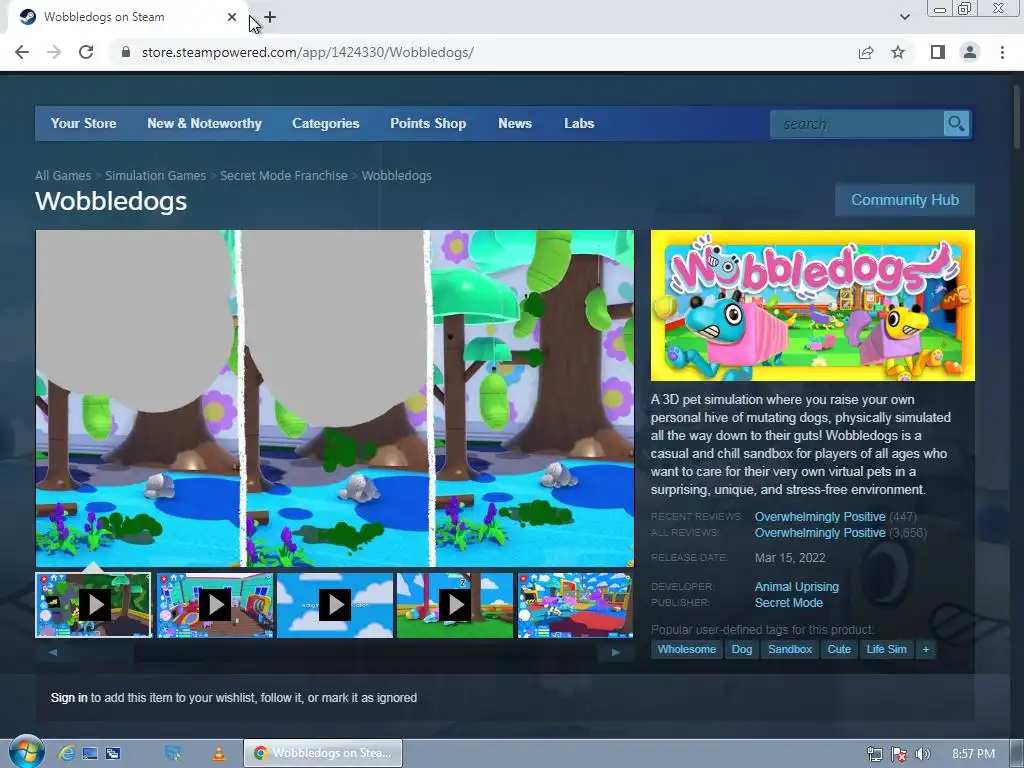
Task: Click the thumbnail strip scrollbar
Action: tap(334, 652)
